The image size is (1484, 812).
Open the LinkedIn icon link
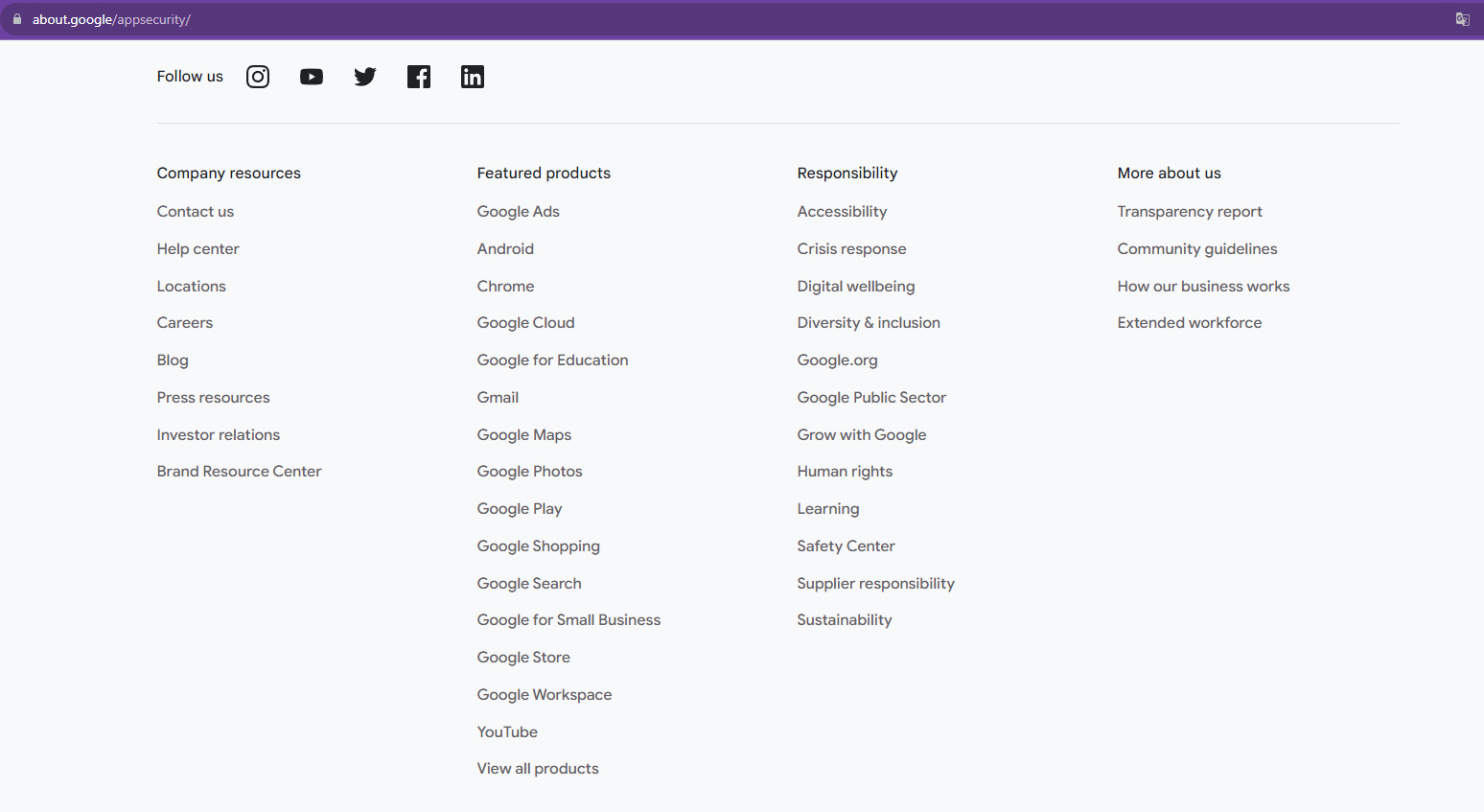[473, 77]
